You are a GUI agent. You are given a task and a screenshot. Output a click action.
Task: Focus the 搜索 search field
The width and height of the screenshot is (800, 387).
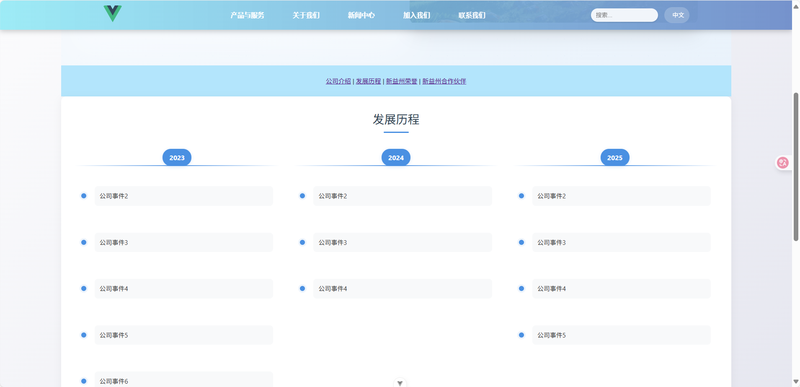624,15
